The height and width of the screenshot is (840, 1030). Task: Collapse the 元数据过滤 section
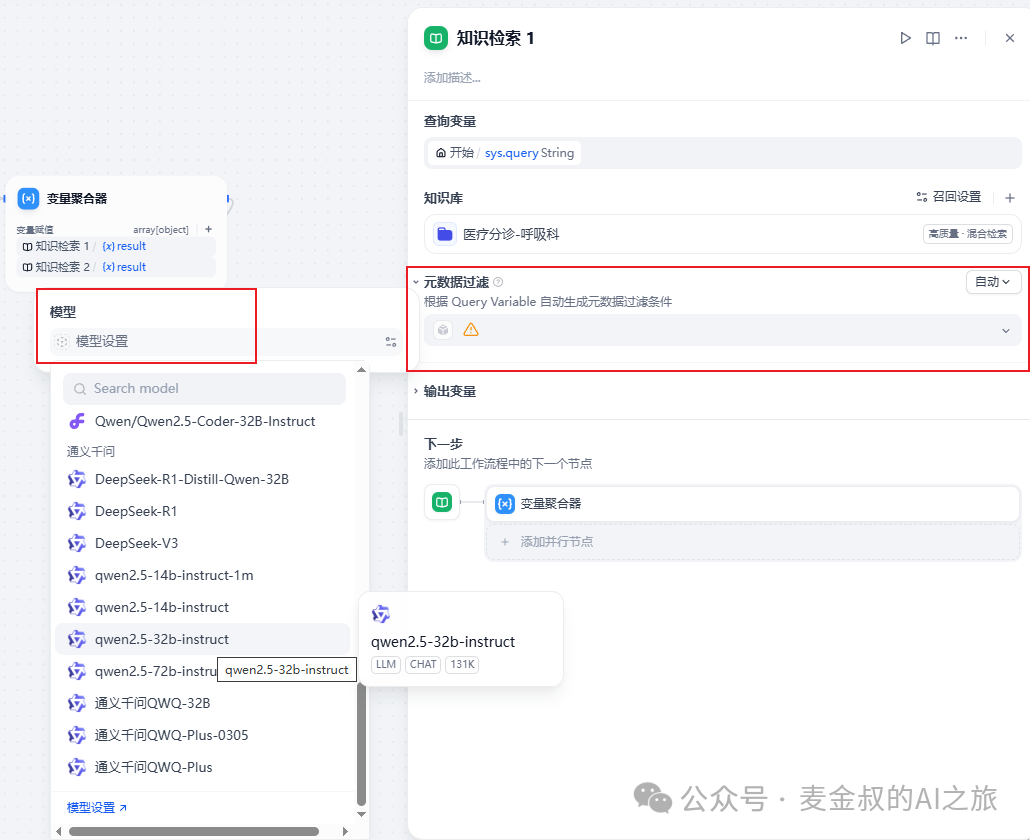(416, 282)
